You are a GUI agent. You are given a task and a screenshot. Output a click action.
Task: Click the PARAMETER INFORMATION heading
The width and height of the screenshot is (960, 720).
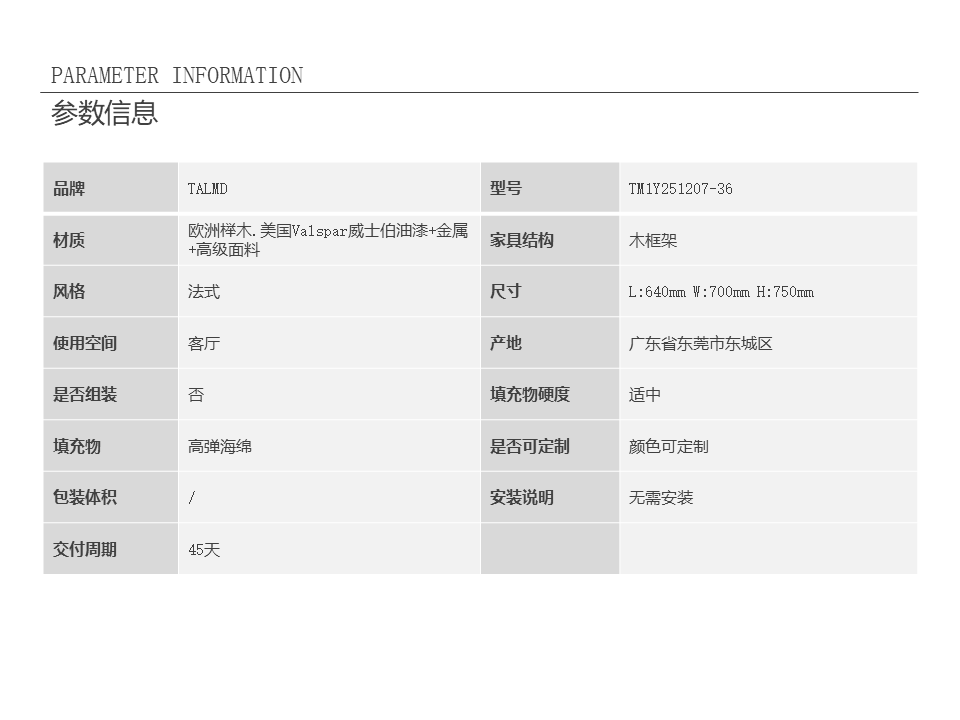click(177, 76)
